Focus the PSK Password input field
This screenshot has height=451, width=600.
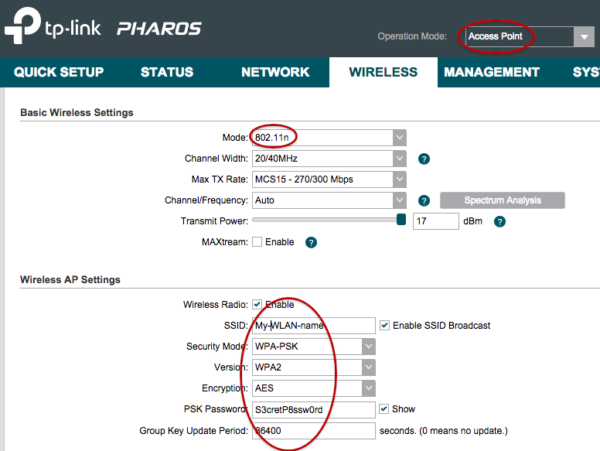(314, 410)
